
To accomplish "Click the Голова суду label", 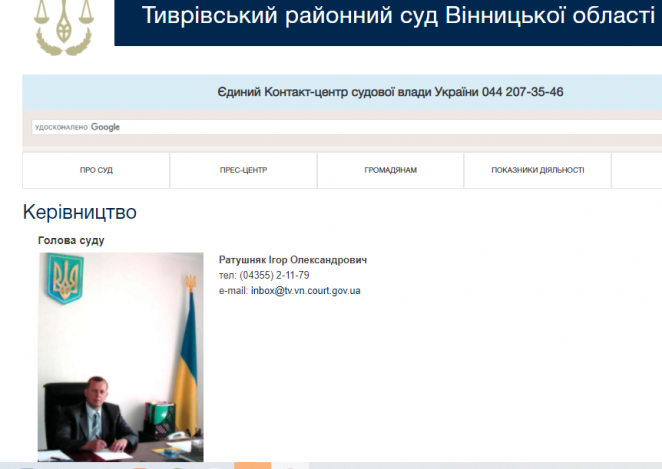I will (x=71, y=241).
